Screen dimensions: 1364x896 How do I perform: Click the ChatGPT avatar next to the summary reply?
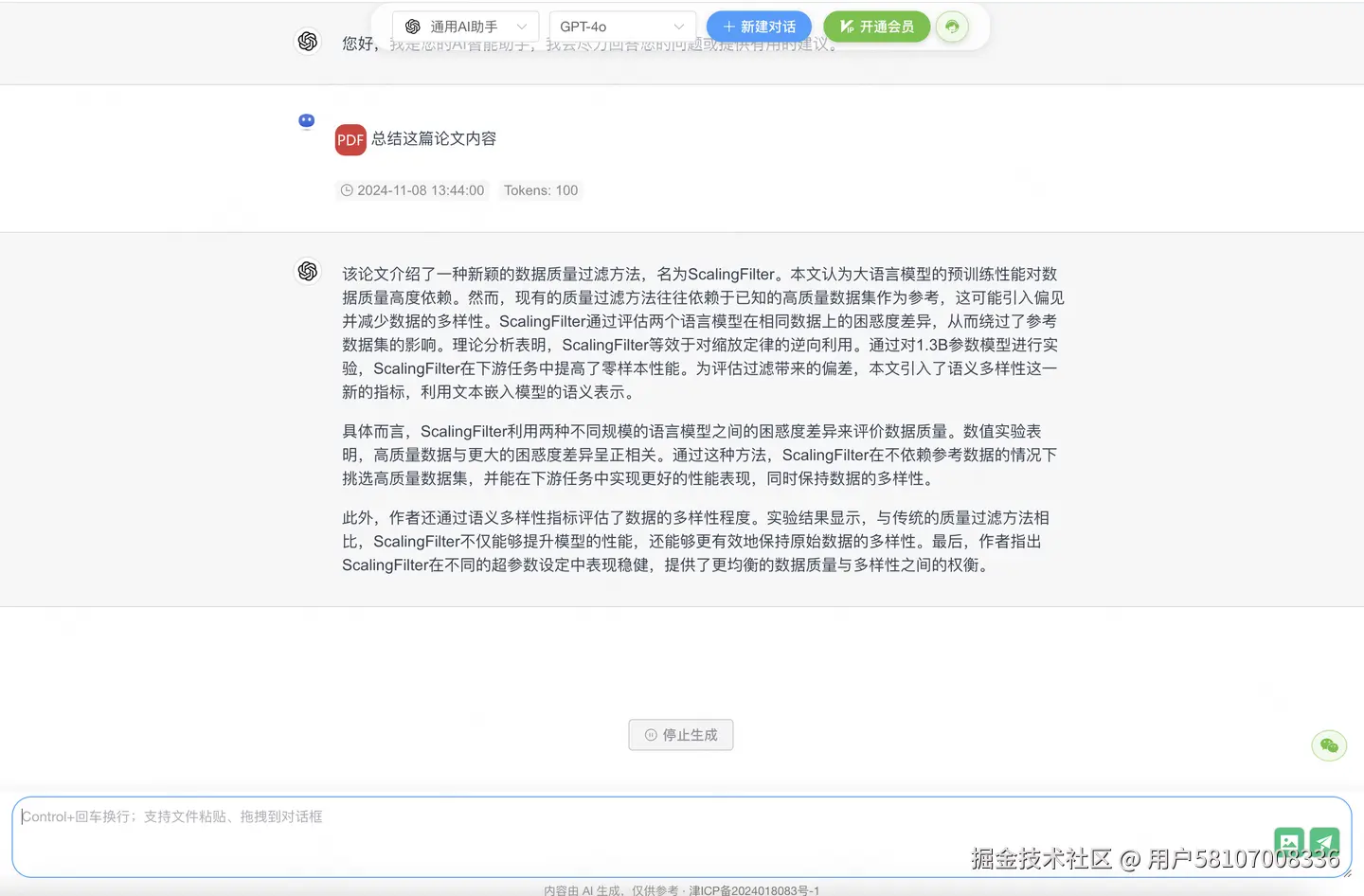click(x=308, y=271)
